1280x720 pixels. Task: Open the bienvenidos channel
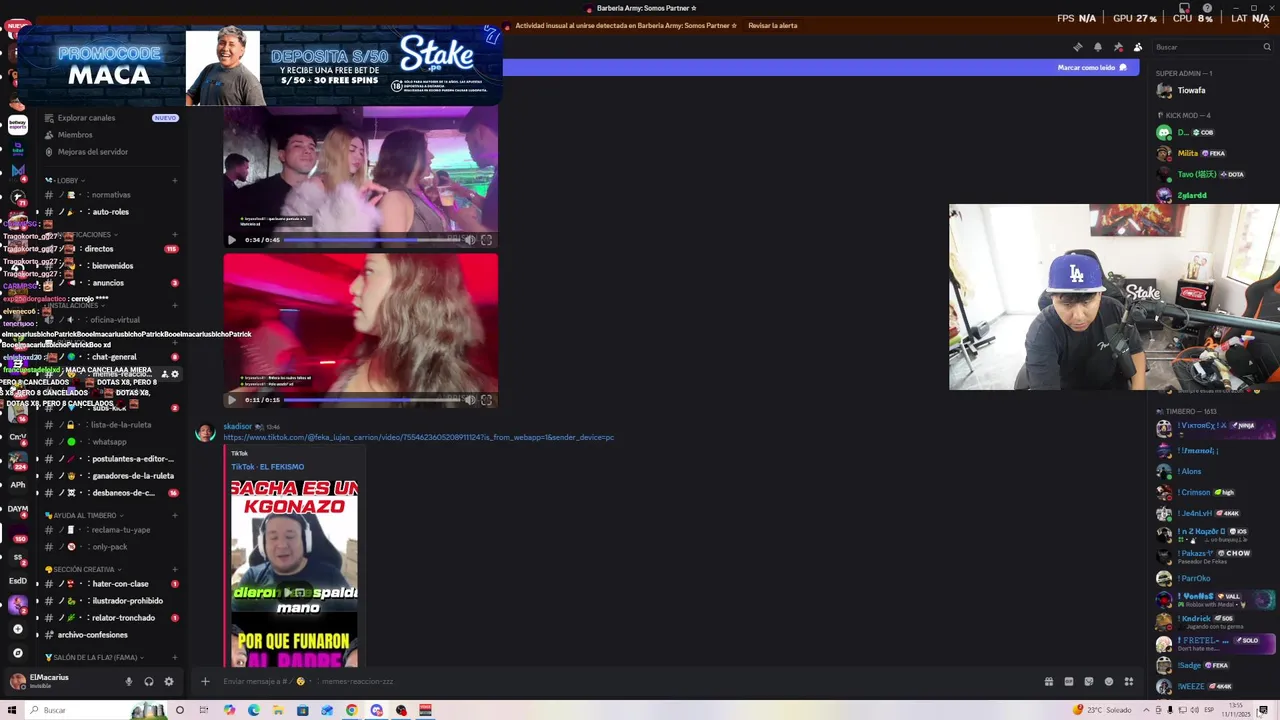[110, 266]
